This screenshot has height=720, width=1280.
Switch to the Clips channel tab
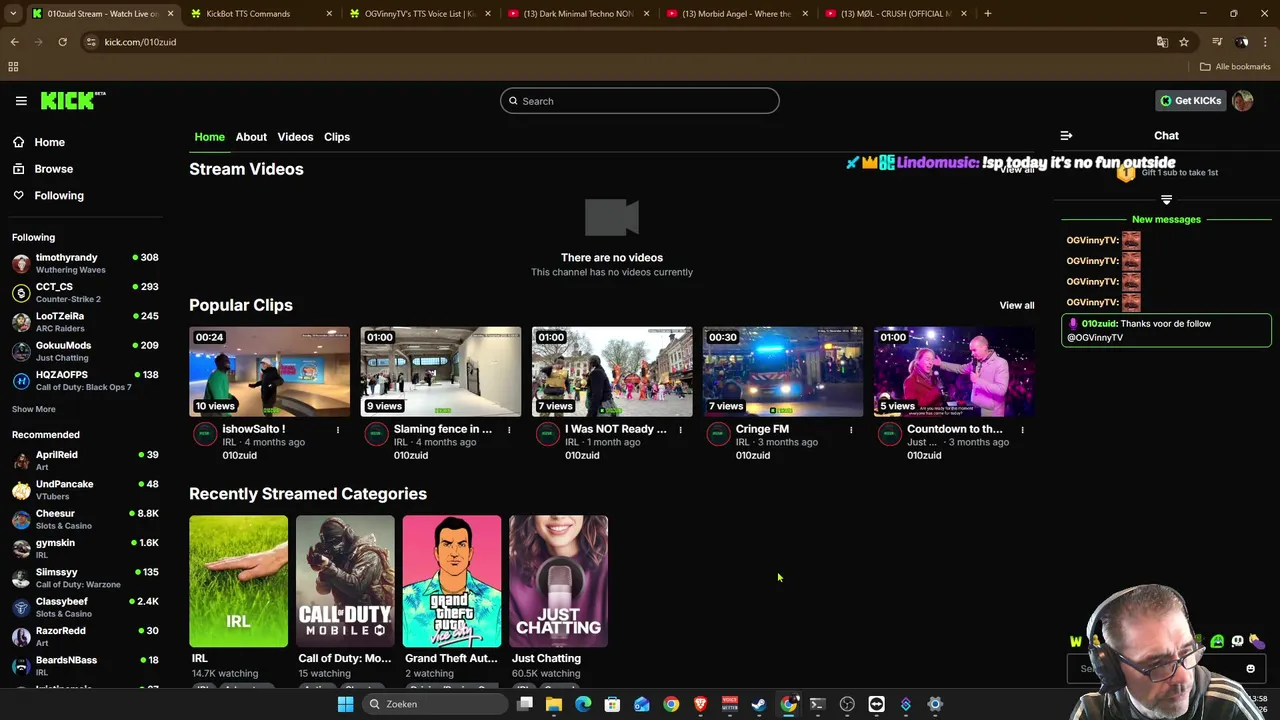(337, 137)
